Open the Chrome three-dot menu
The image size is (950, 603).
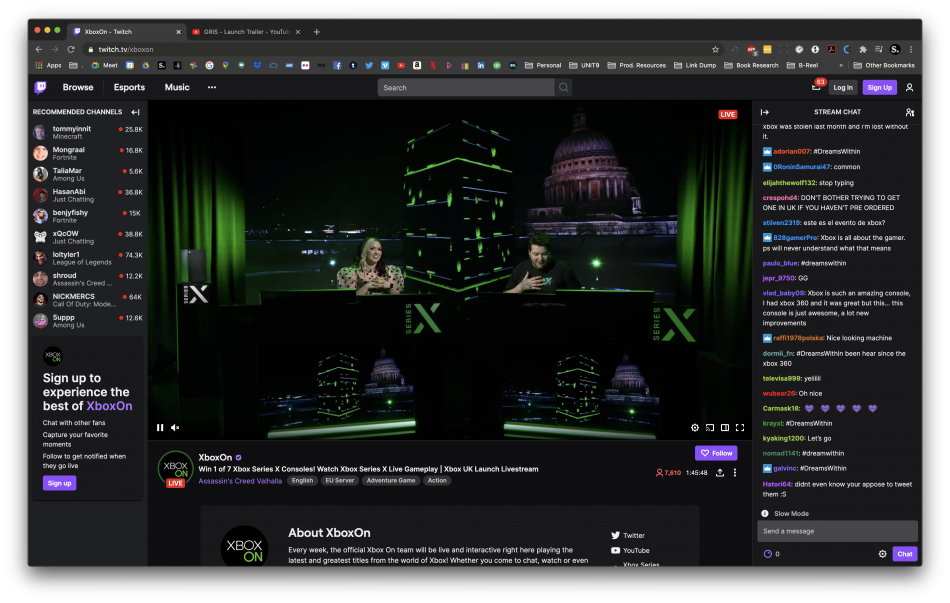[911, 49]
